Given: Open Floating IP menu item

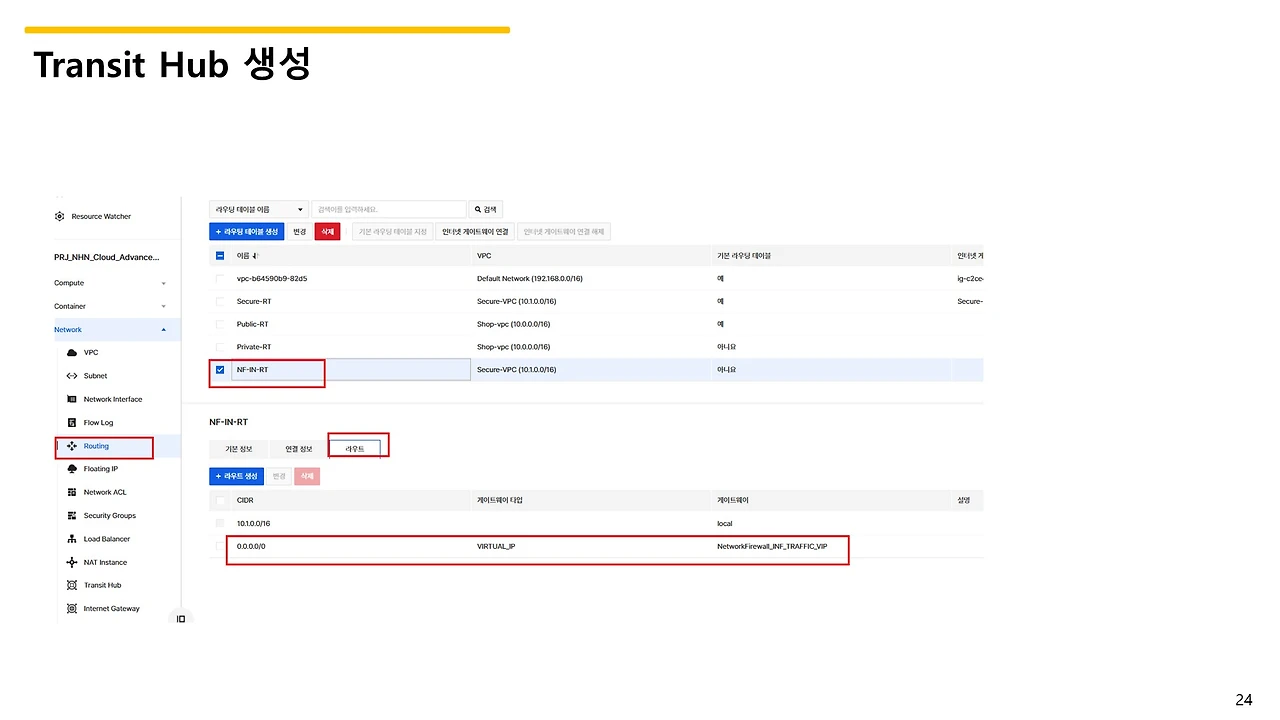Looking at the screenshot, I should point(100,469).
